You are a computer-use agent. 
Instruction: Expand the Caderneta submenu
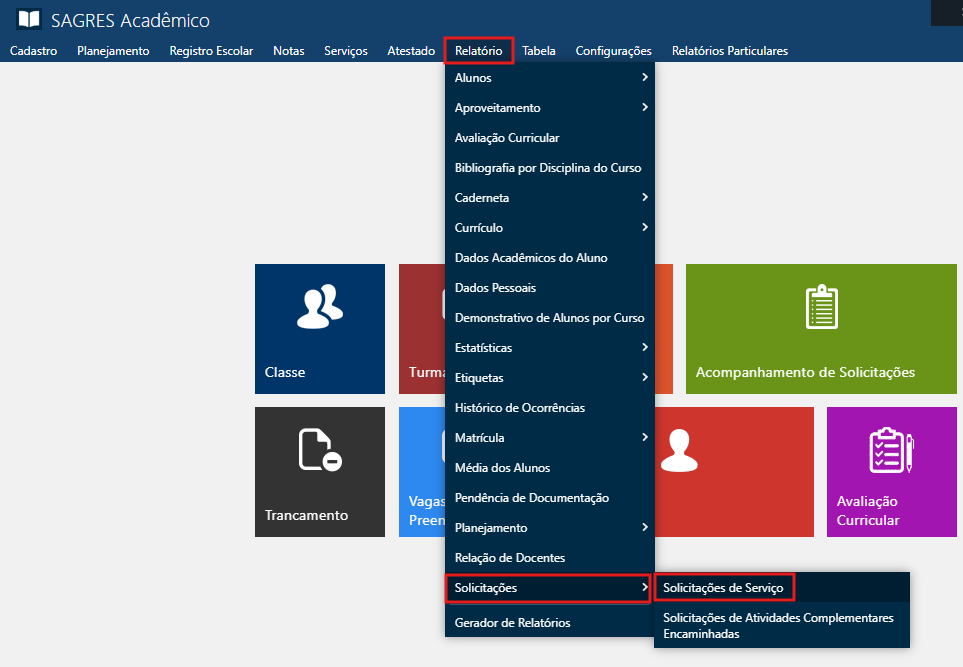[x=549, y=198]
